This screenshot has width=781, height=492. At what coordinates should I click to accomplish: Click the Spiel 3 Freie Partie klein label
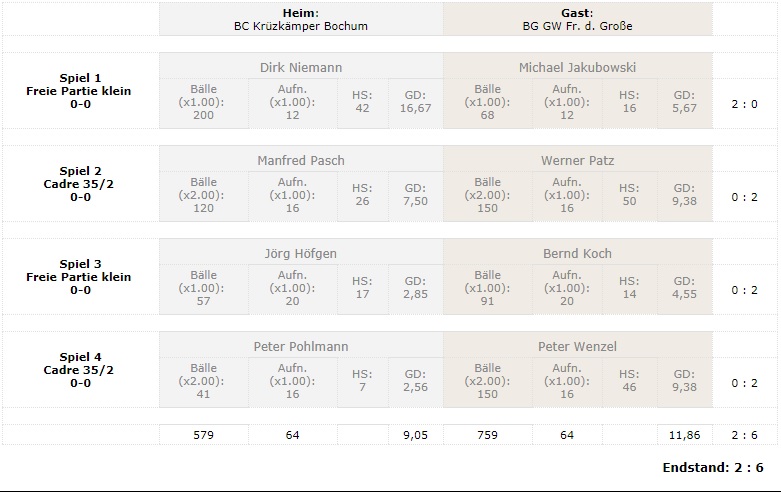click(x=79, y=277)
